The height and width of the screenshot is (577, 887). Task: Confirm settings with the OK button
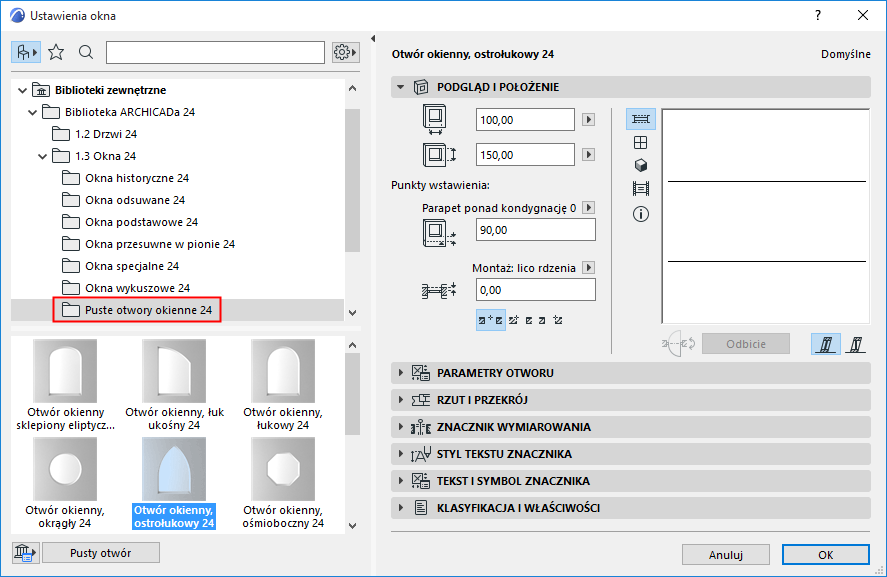coord(826,555)
